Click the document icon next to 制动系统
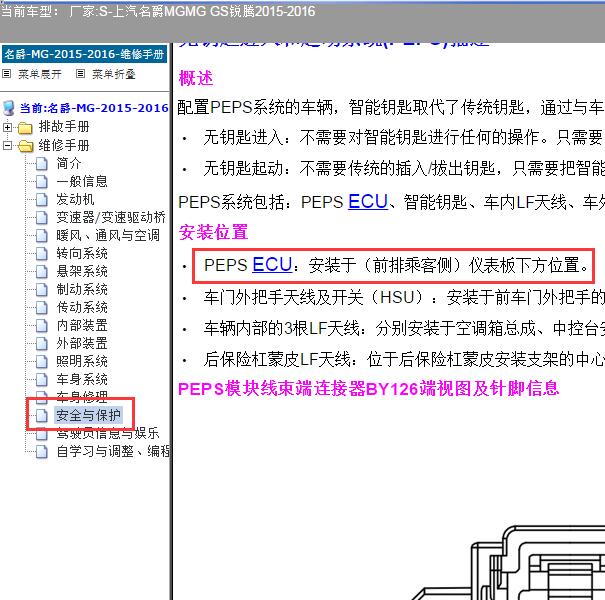 pyautogui.click(x=42, y=290)
